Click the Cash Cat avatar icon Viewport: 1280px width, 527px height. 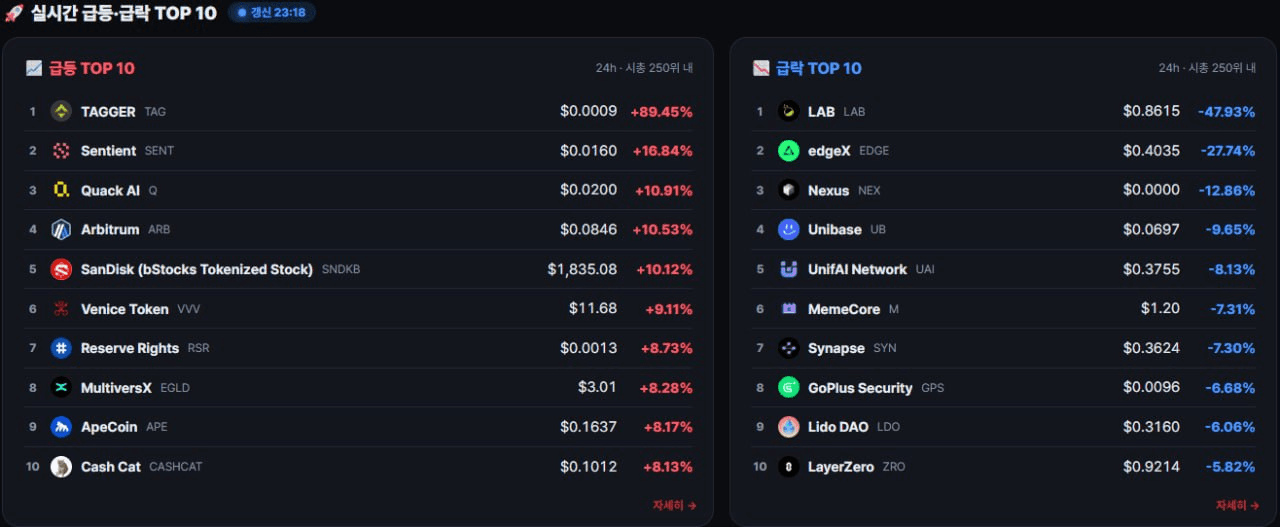(x=61, y=467)
